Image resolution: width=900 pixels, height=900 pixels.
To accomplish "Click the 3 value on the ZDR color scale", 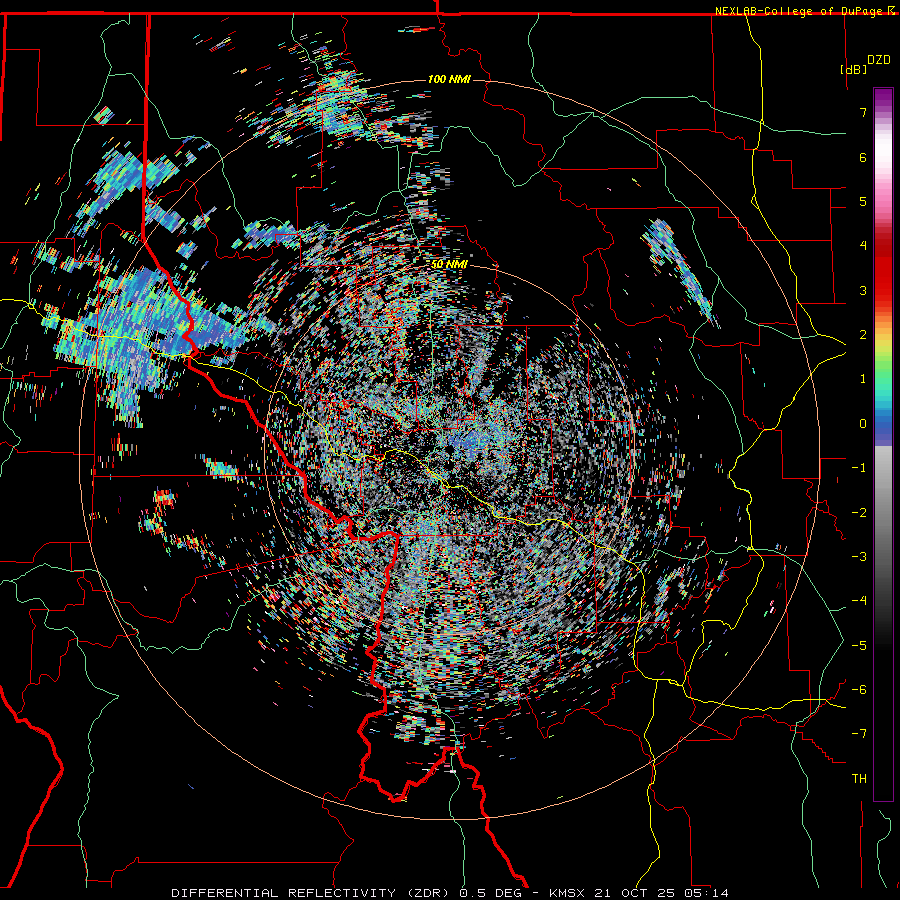I will (x=863, y=290).
